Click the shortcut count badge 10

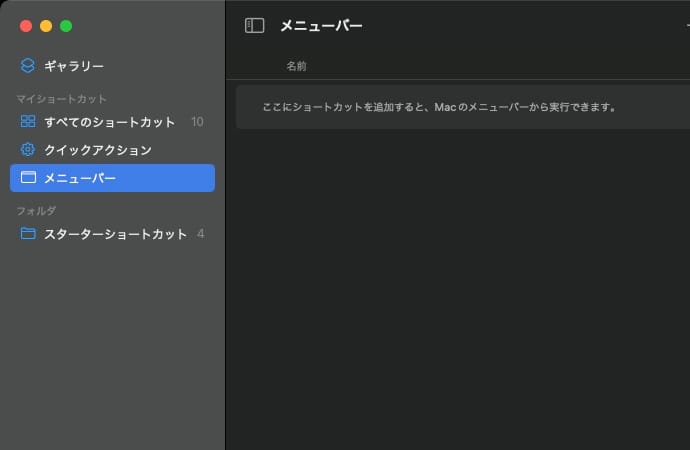tap(197, 122)
